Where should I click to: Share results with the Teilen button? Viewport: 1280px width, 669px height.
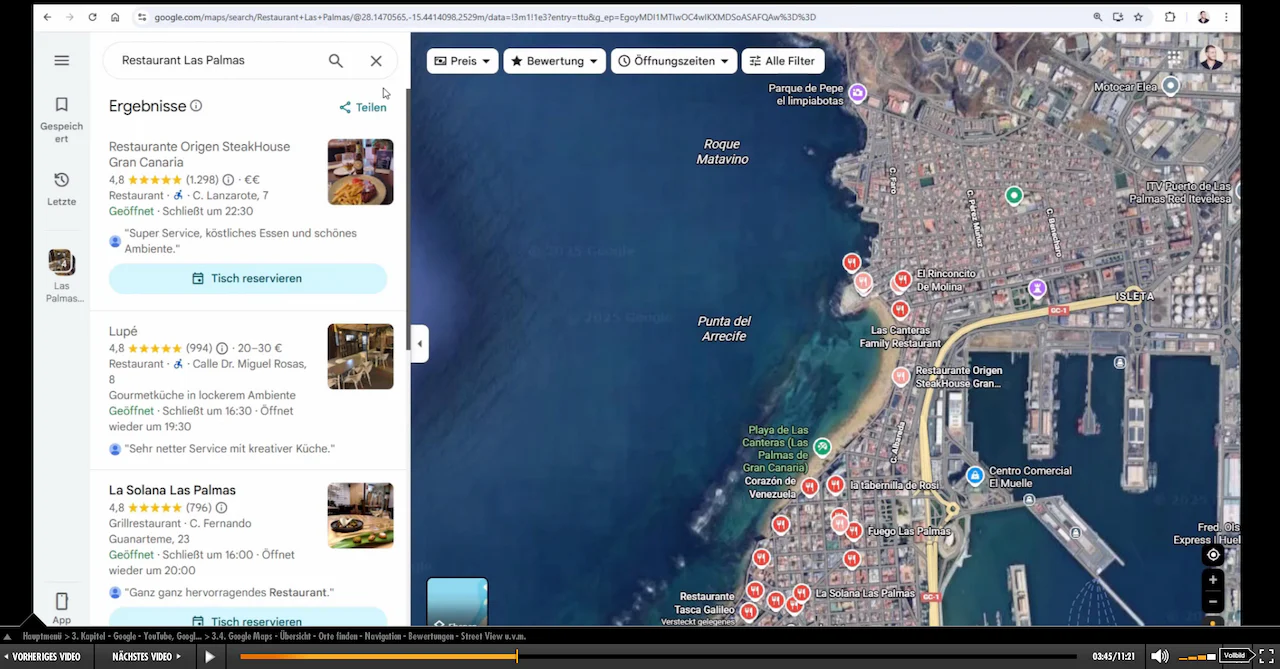click(x=362, y=107)
